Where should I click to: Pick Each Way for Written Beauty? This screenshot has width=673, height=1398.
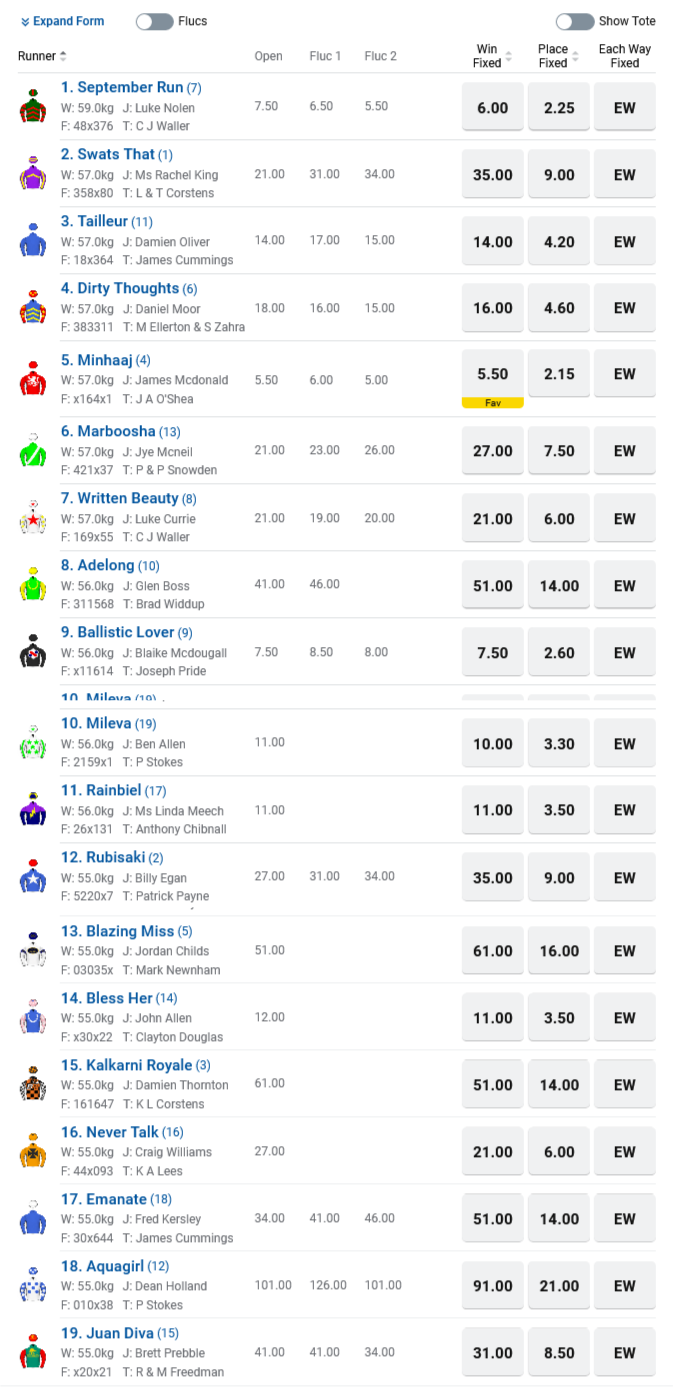coord(625,518)
